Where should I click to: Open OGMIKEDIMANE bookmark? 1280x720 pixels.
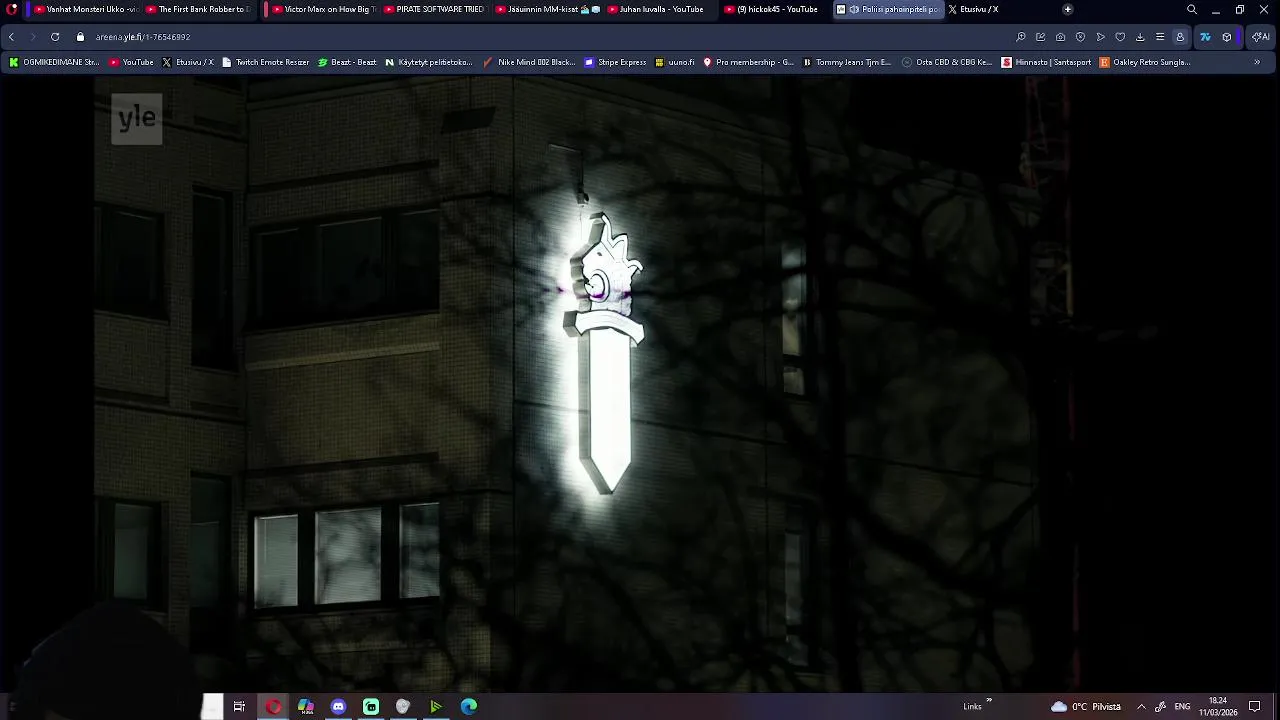(55, 62)
